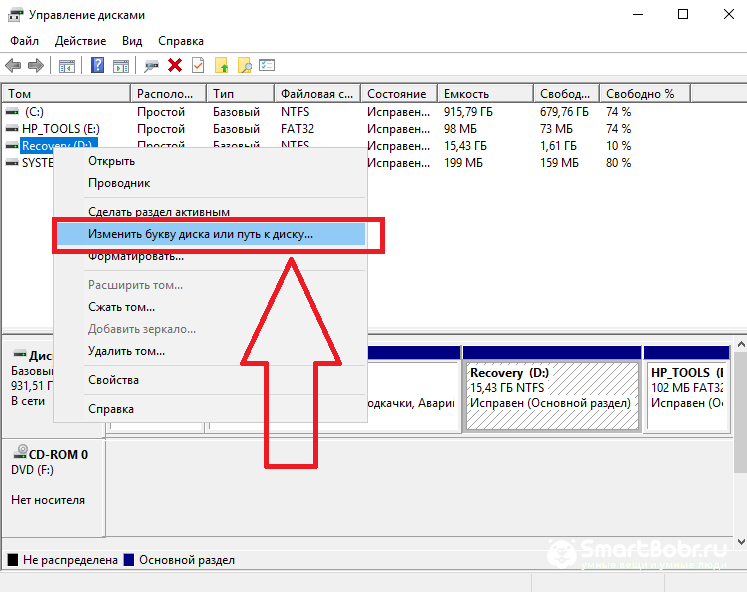Click the Back arrow in toolbar
Viewport: 747px width, 592px height.
click(x=14, y=65)
